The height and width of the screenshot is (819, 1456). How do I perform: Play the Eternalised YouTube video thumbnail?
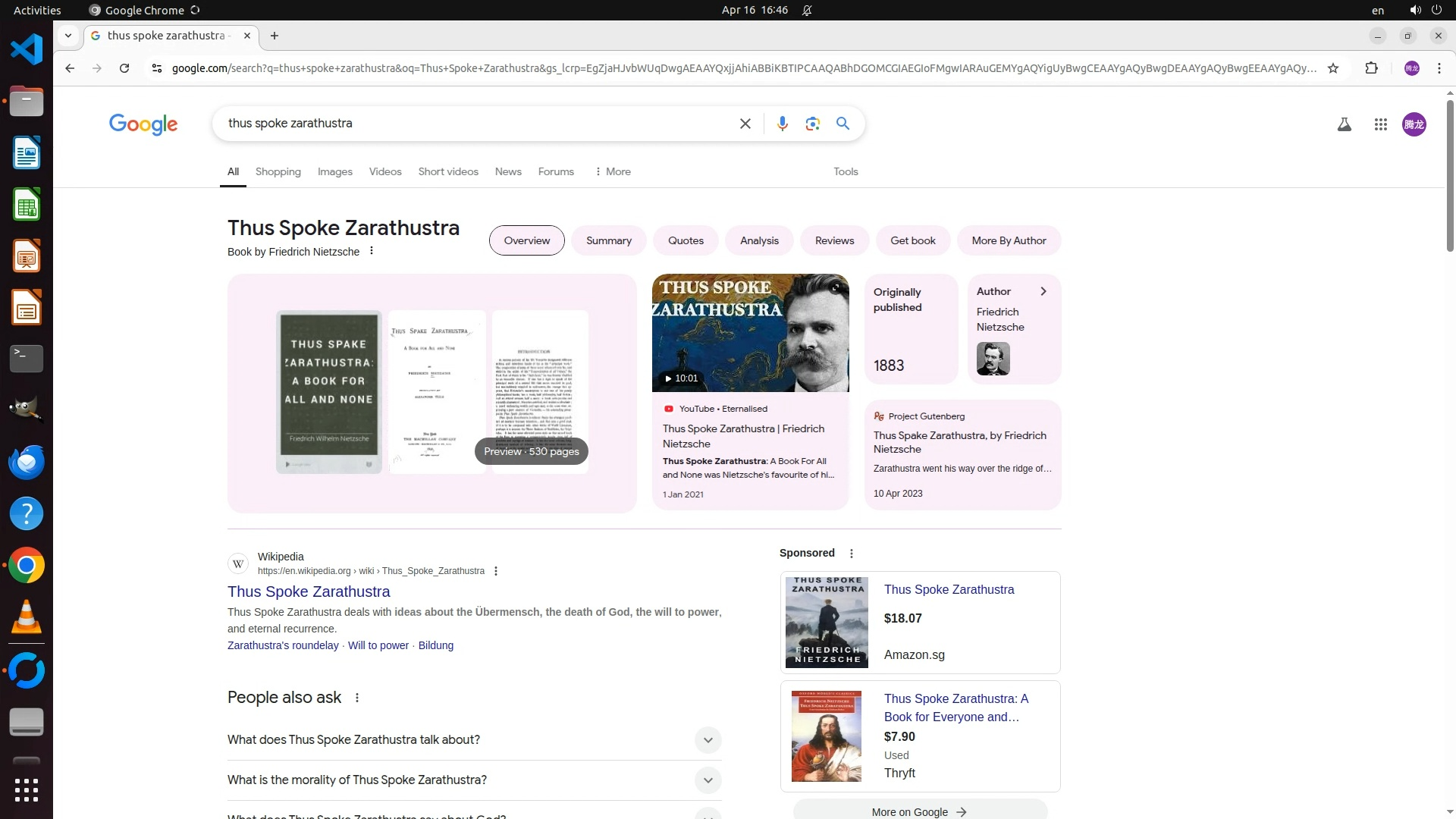(x=750, y=334)
